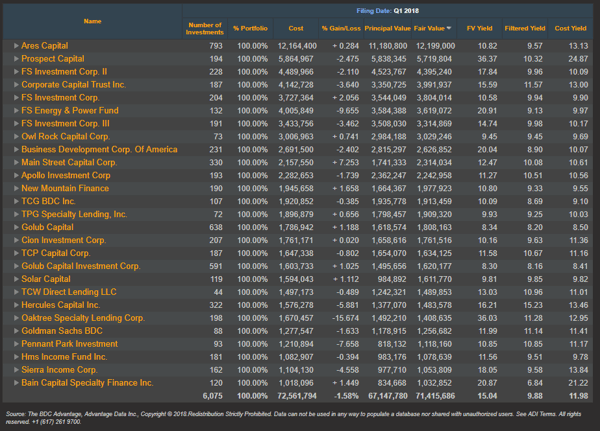Select Main Street gain value + 7.253
This screenshot has height=431, width=600.
point(346,162)
